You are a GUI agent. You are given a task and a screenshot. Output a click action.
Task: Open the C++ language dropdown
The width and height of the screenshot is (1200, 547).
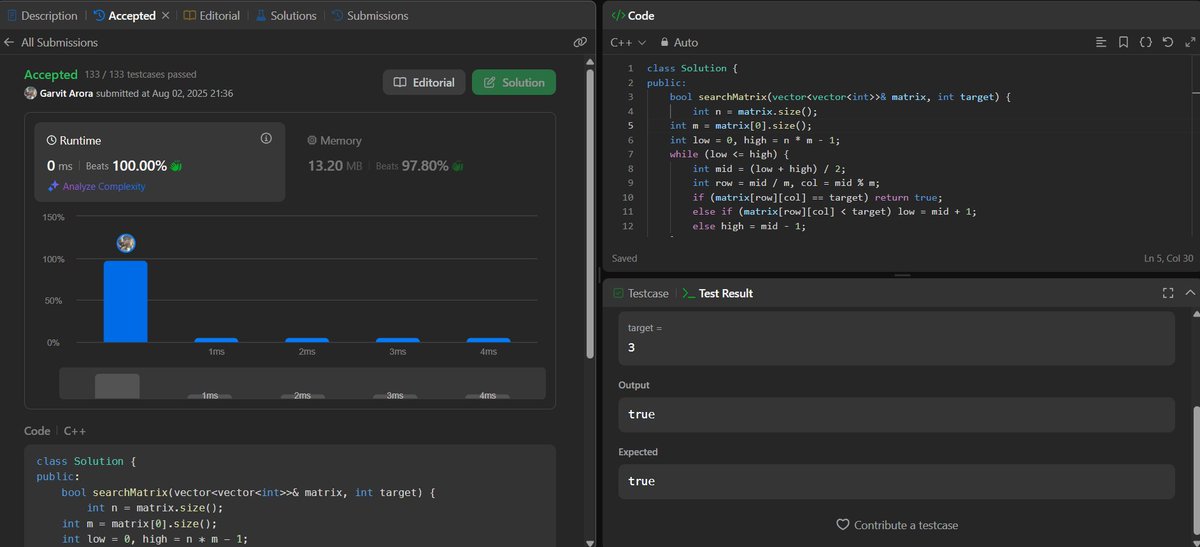(628, 43)
